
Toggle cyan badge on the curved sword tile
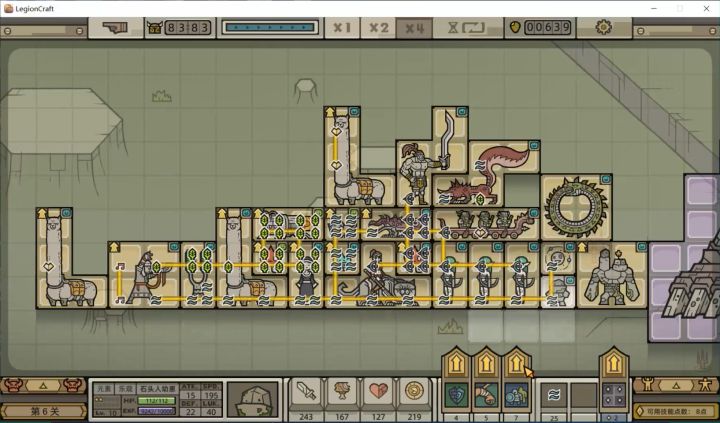(461, 112)
